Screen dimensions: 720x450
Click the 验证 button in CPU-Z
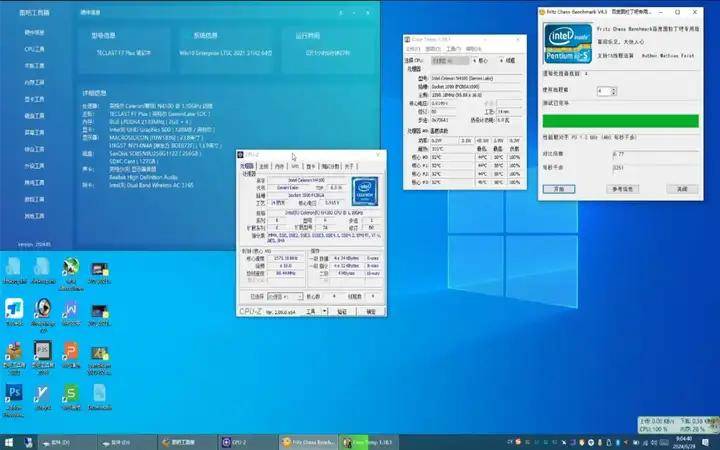[342, 311]
